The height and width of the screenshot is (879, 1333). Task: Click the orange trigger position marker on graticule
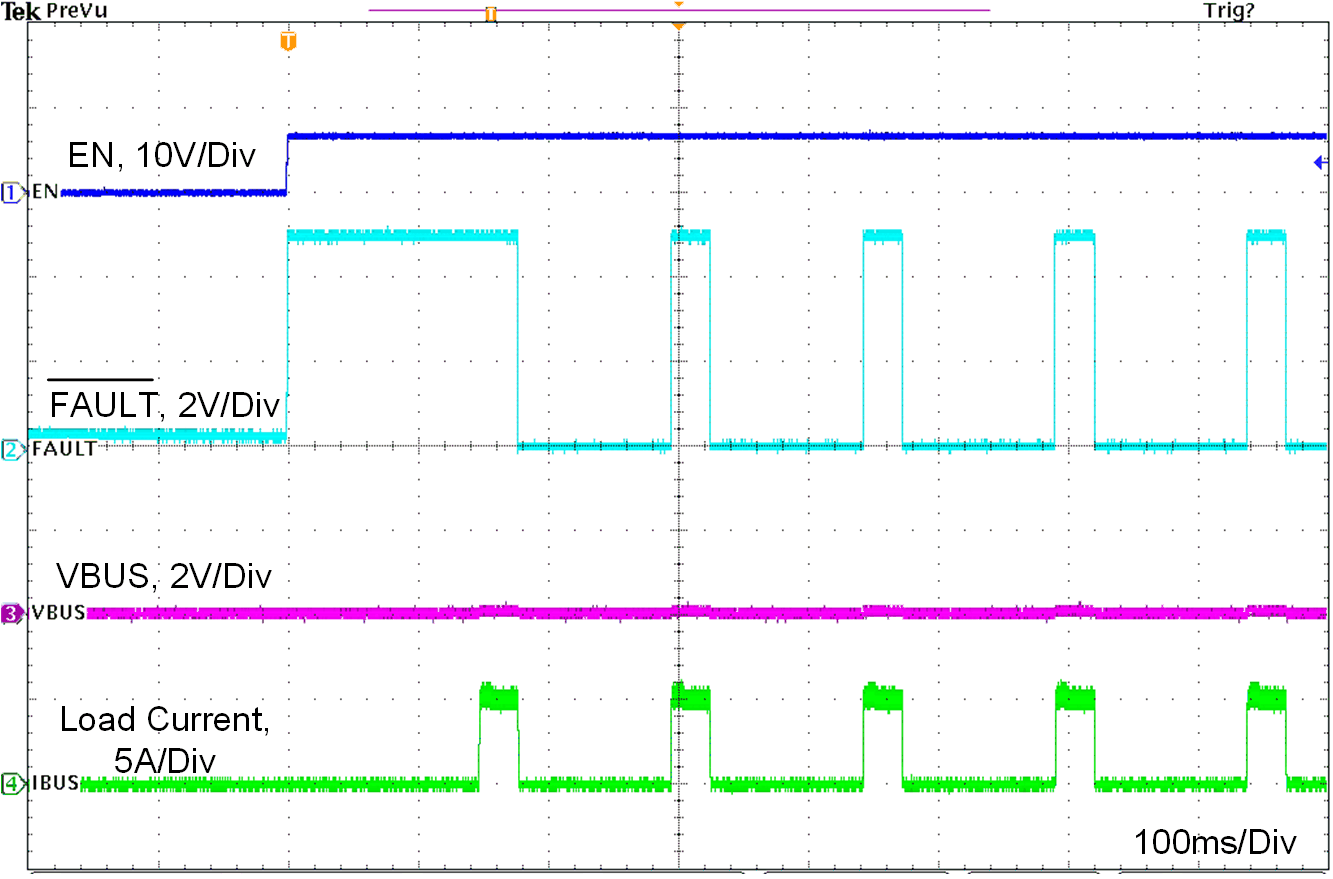point(288,42)
